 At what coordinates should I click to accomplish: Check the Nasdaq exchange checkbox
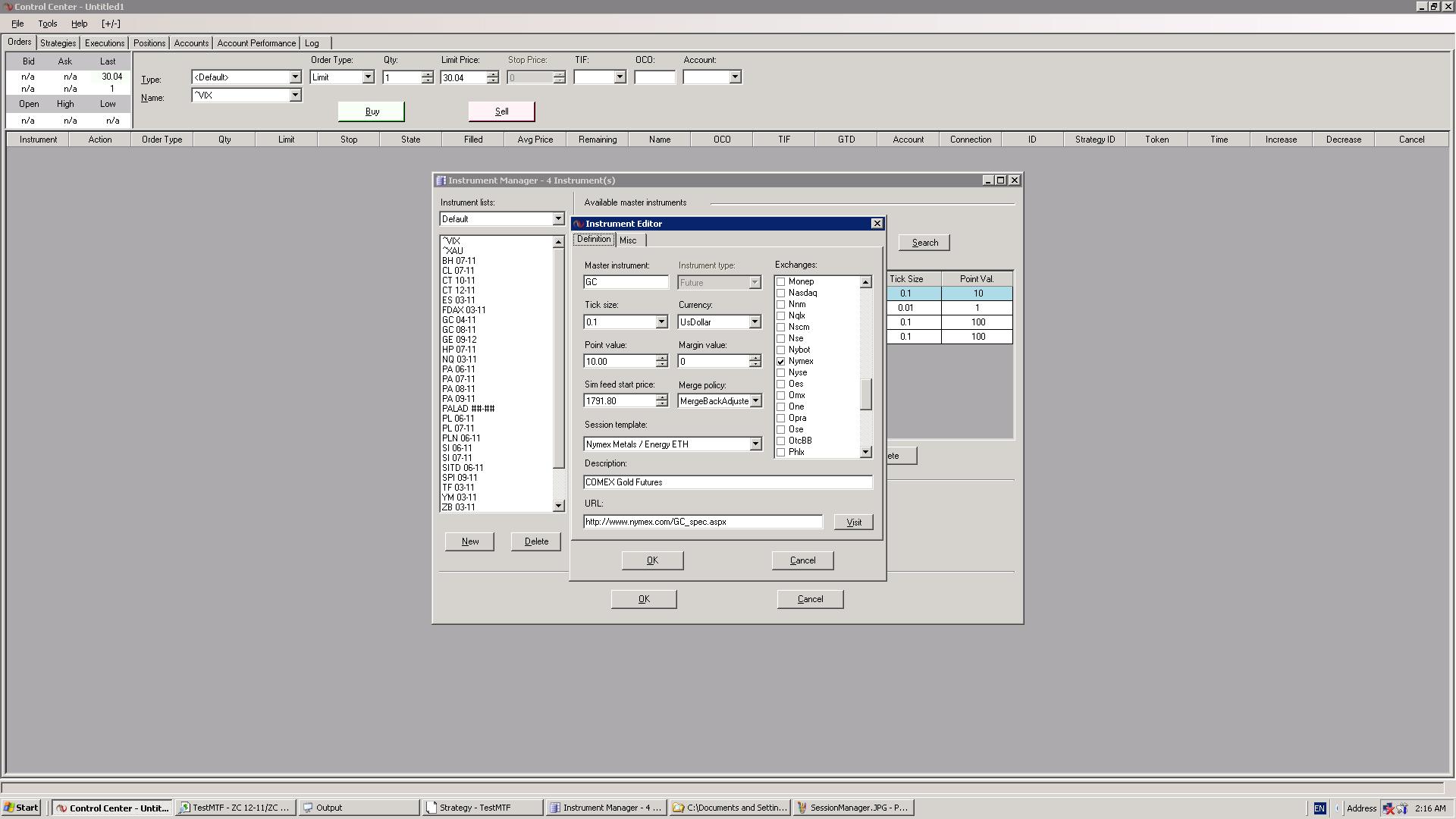[780, 293]
